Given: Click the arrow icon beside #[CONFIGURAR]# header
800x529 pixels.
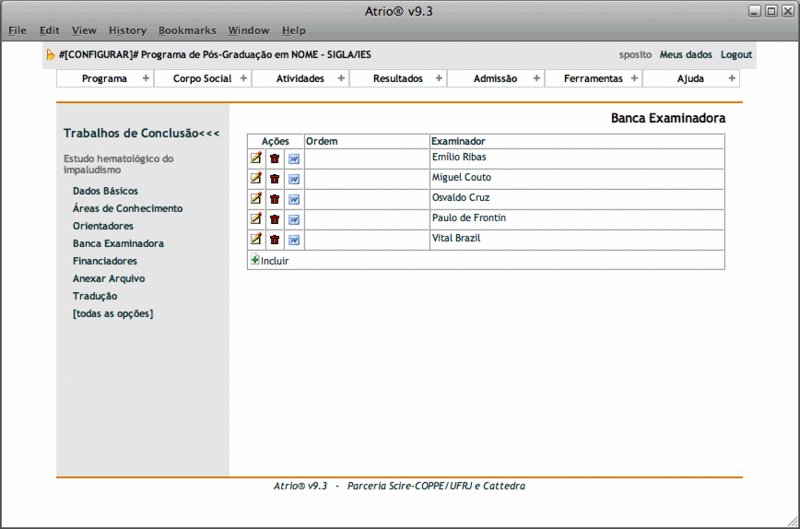Looking at the screenshot, I should 51,55.
